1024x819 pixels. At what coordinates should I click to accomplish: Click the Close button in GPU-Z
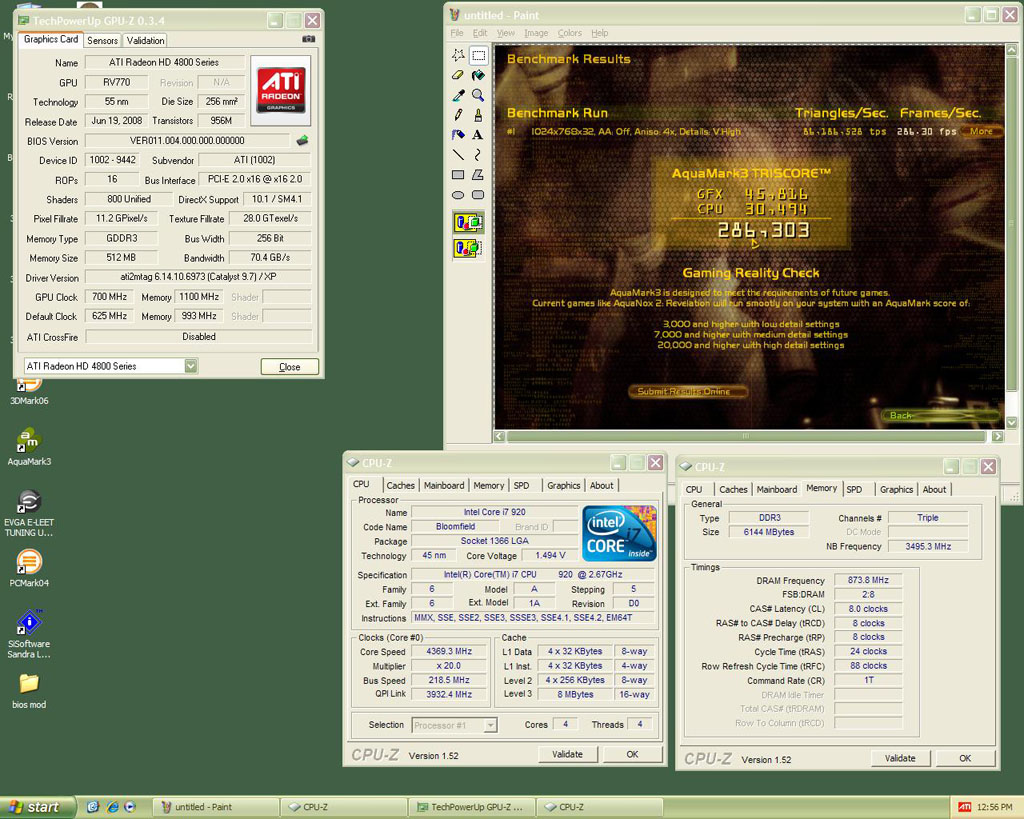pos(289,366)
